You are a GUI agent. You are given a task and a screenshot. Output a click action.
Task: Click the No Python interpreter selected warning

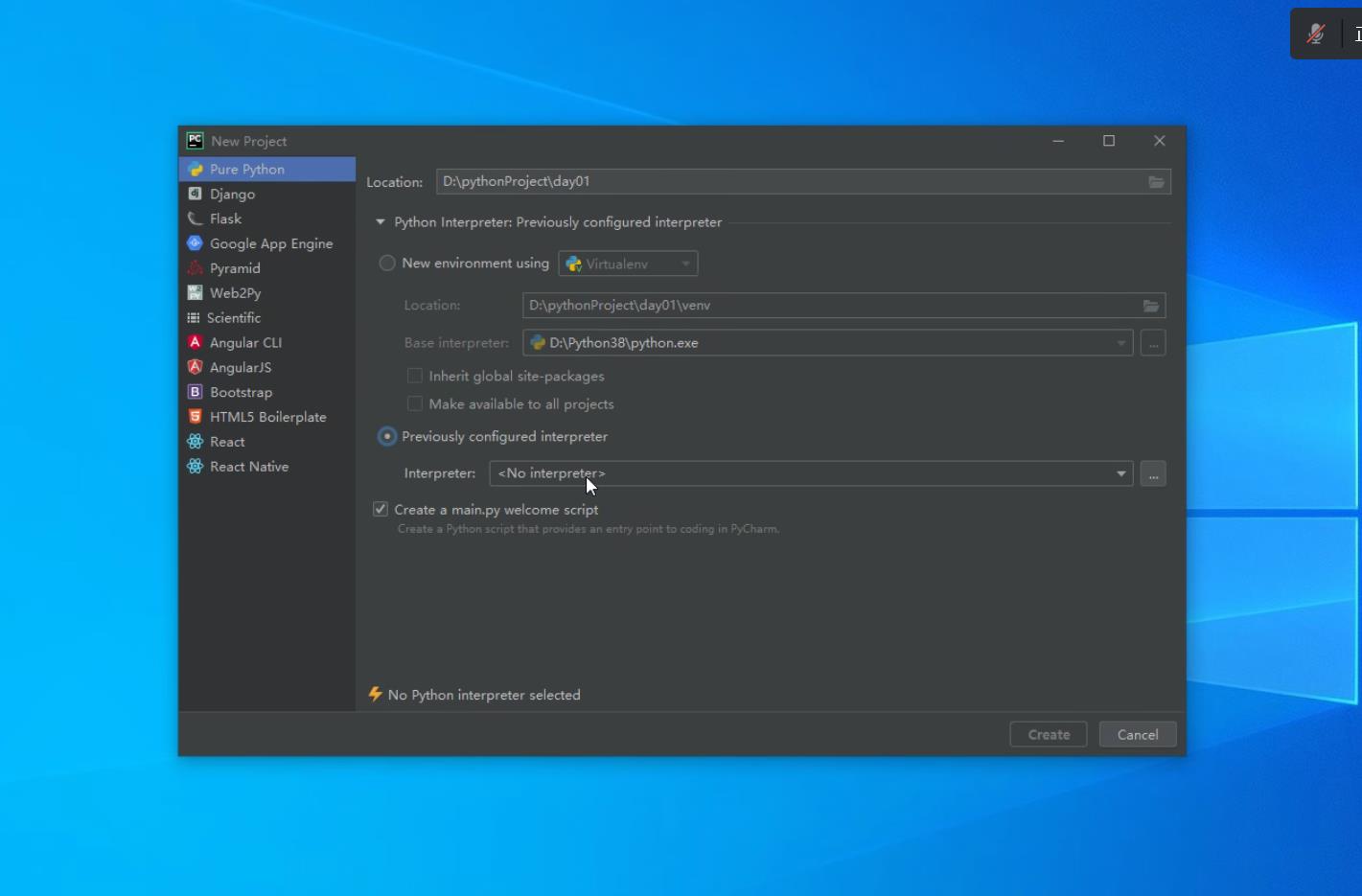(474, 695)
